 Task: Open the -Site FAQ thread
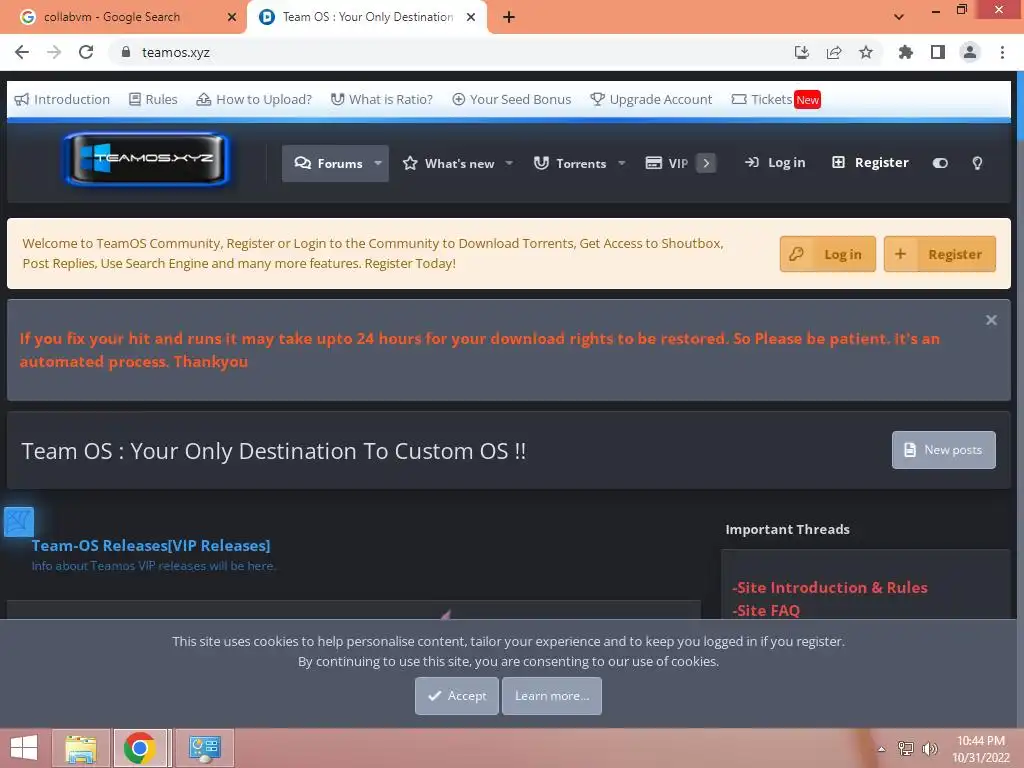pyautogui.click(x=765, y=611)
